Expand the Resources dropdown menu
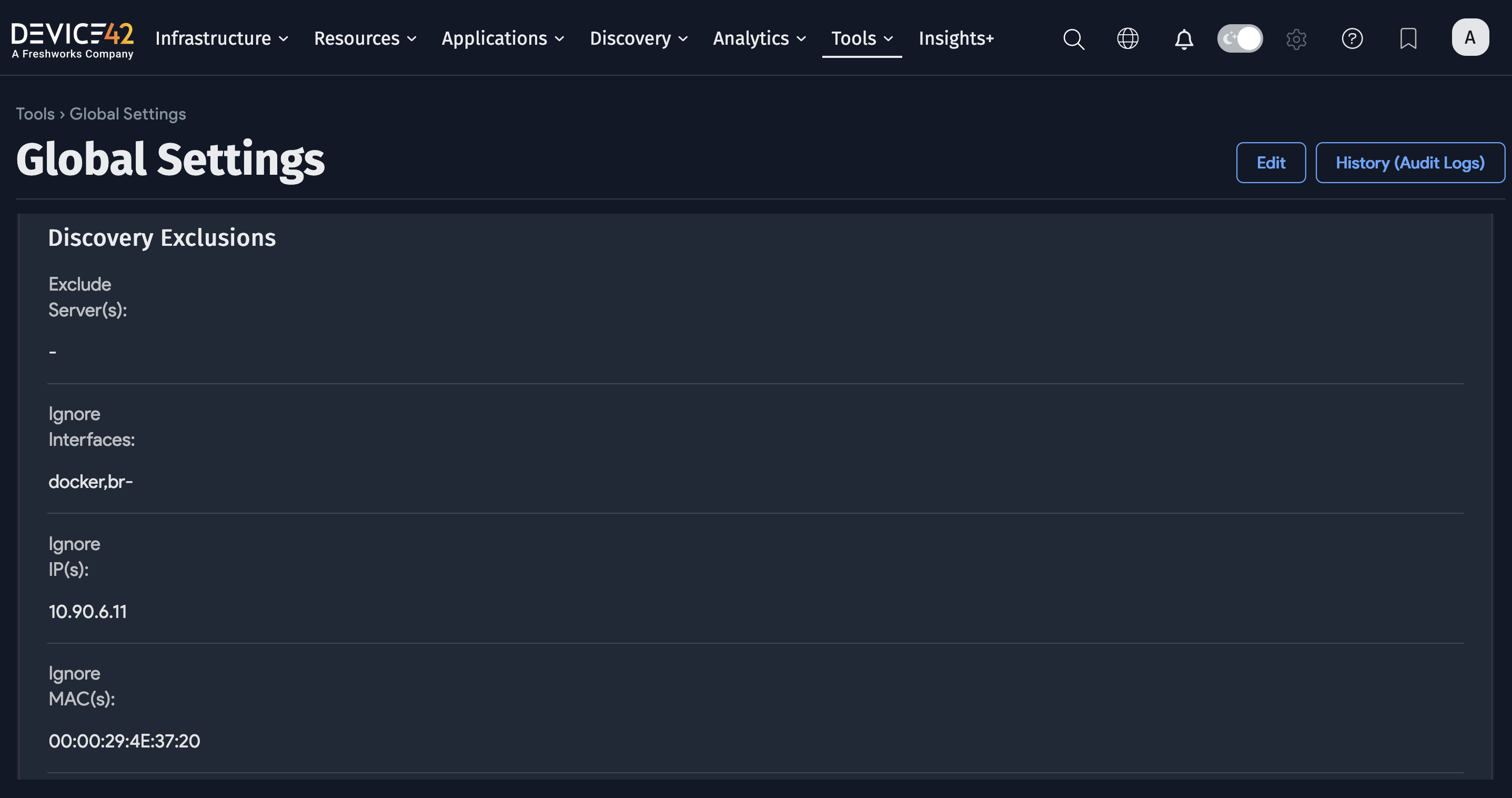 [x=365, y=39]
